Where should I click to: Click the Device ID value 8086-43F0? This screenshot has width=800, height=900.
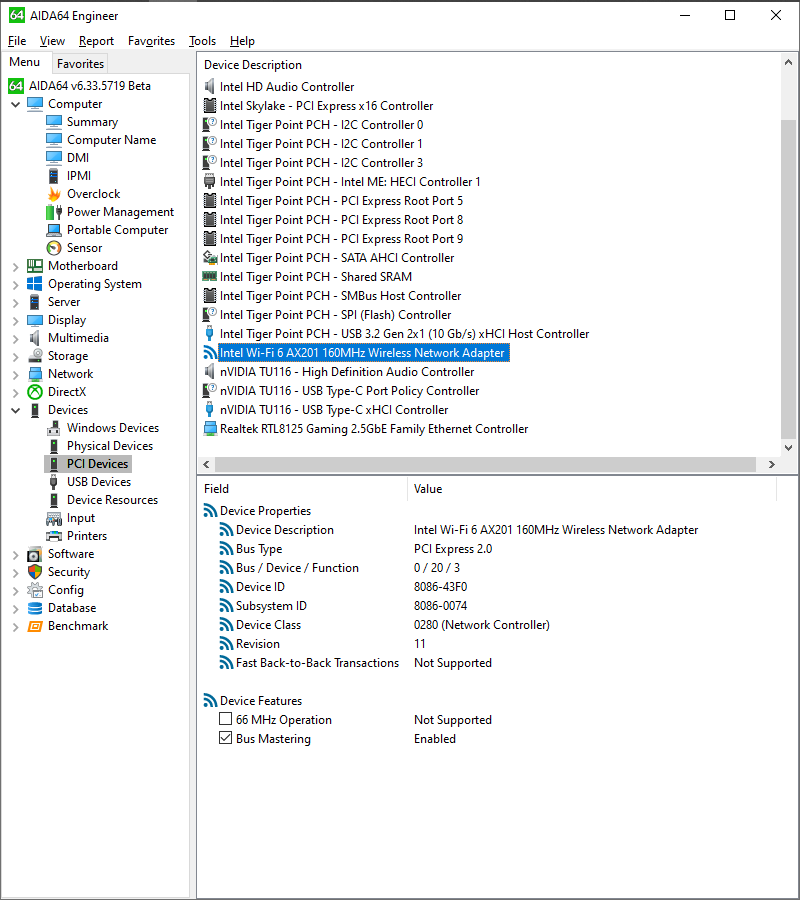tap(441, 587)
